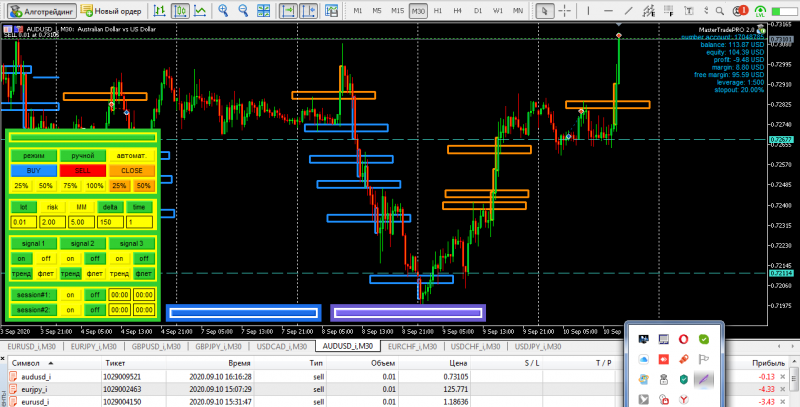Click the lot size field 0.01

click(23, 222)
